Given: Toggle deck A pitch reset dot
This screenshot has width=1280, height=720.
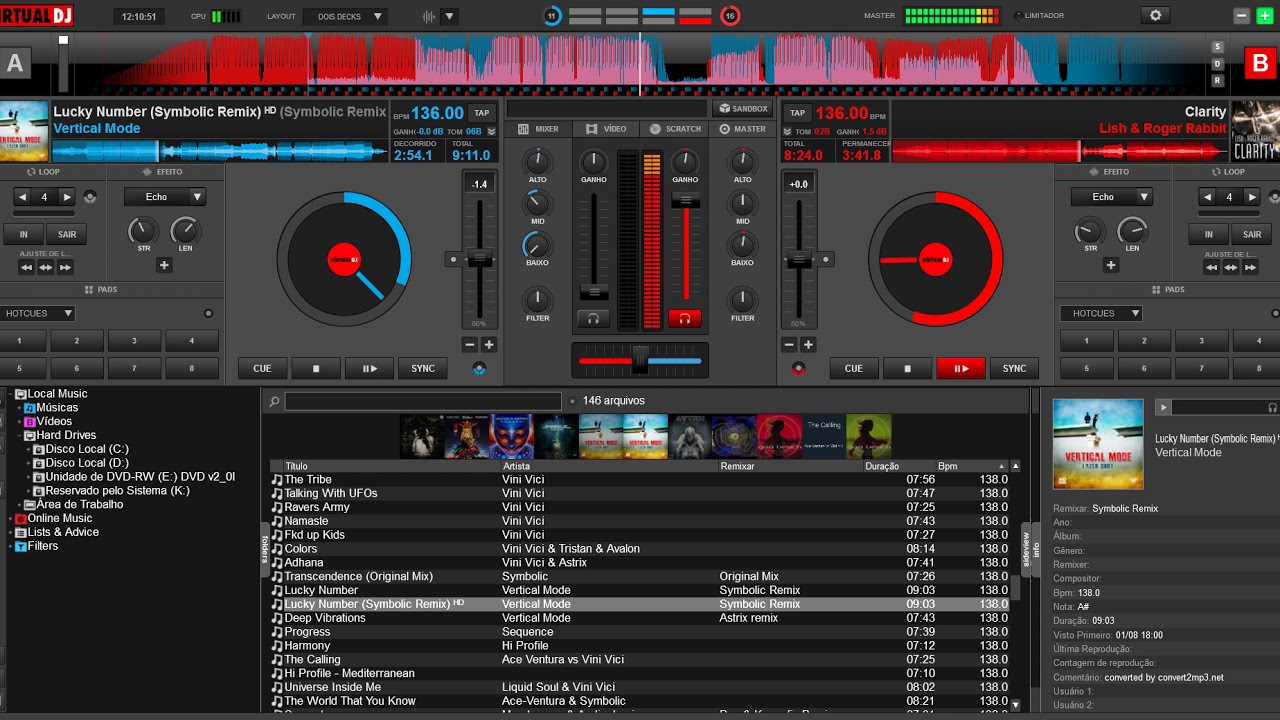Looking at the screenshot, I should (x=453, y=259).
